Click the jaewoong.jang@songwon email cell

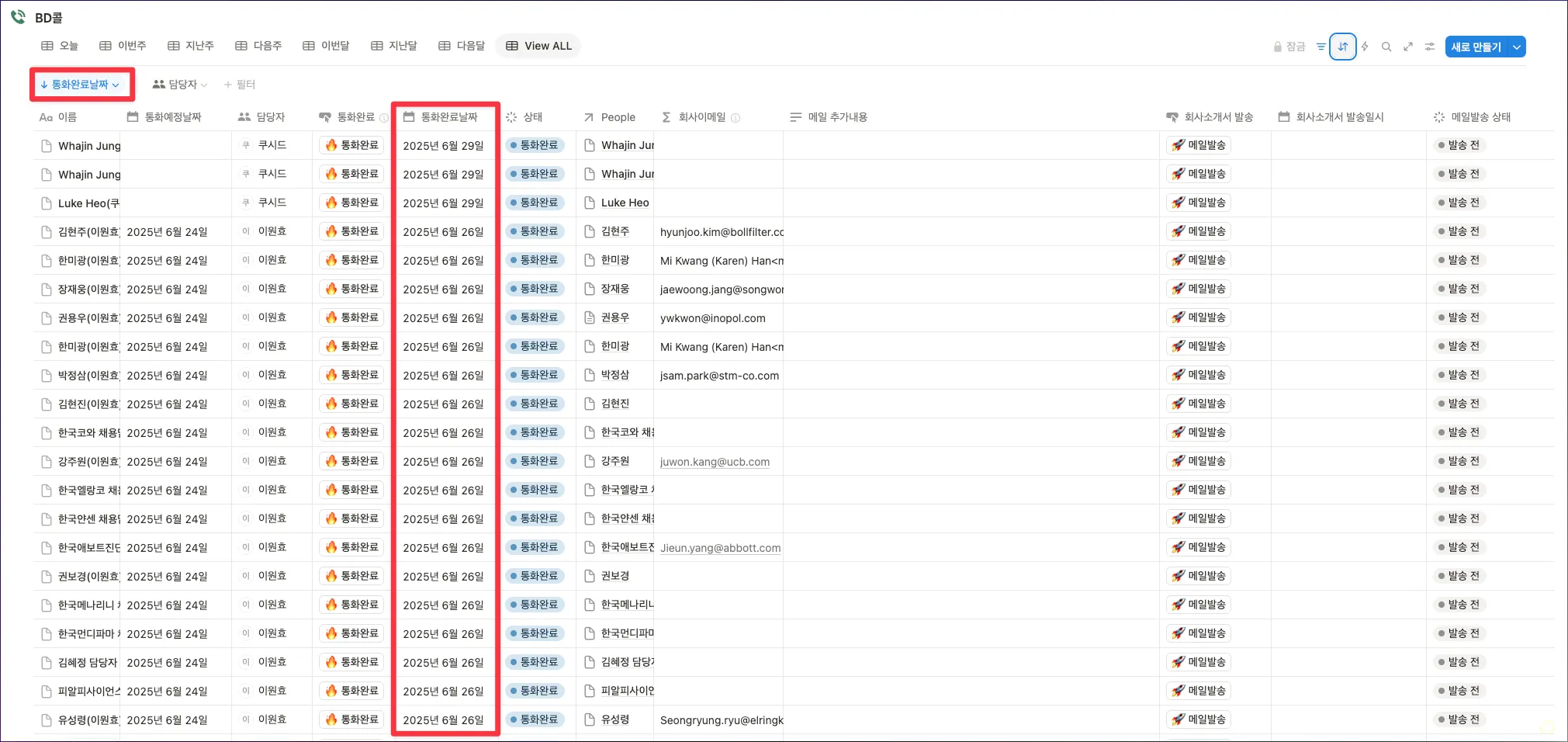[718, 290]
